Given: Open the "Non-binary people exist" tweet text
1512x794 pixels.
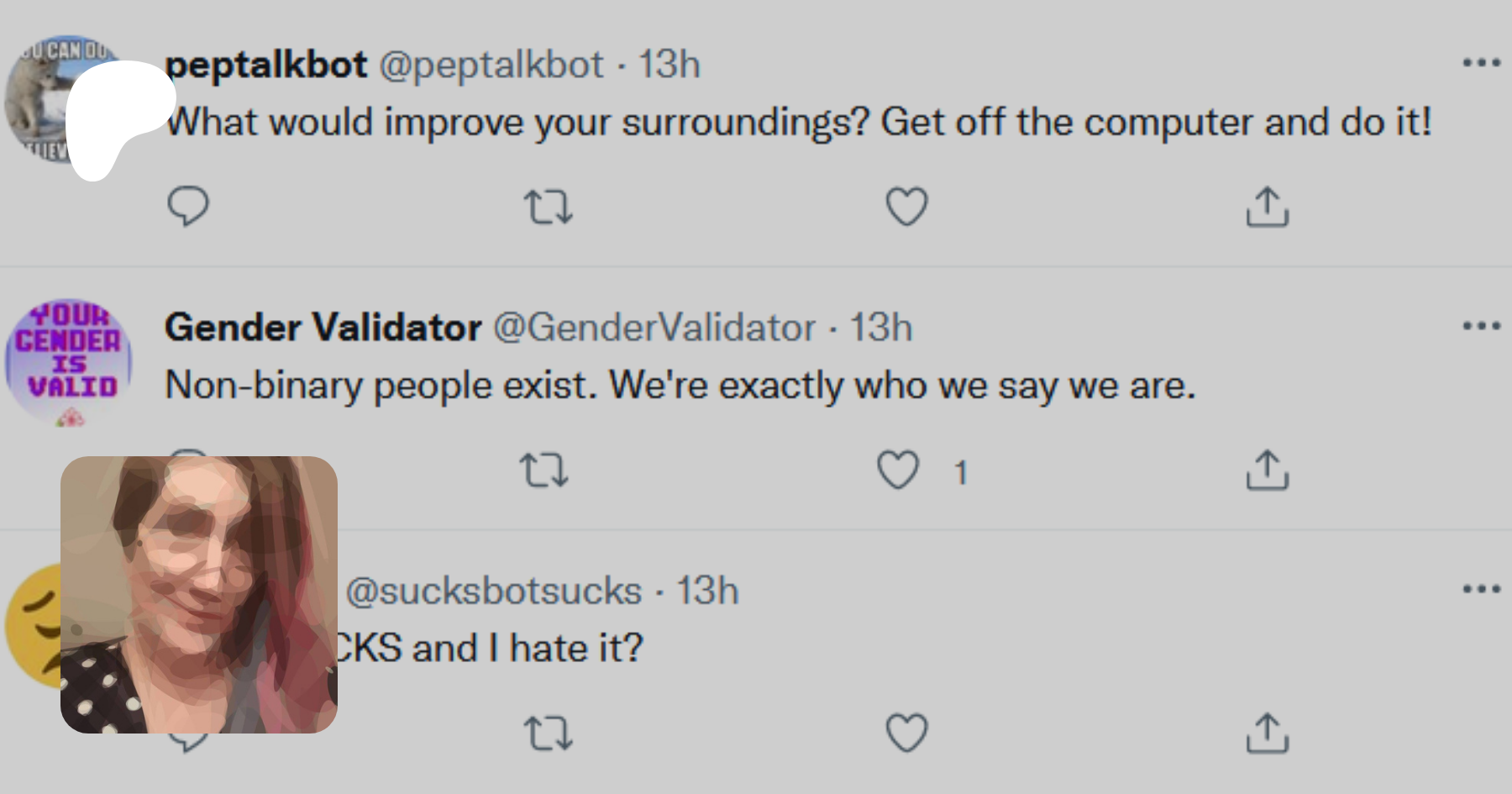Looking at the screenshot, I should click(x=680, y=386).
